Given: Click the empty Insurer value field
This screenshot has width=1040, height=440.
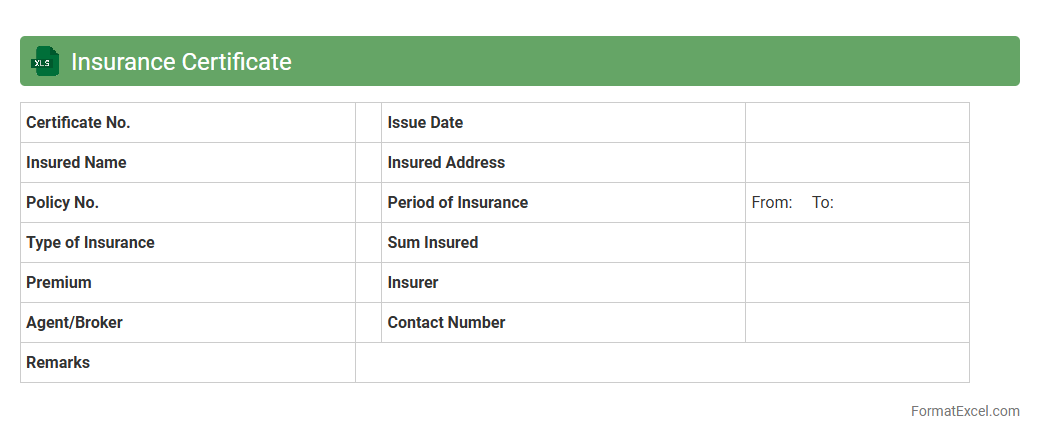Looking at the screenshot, I should point(857,283).
